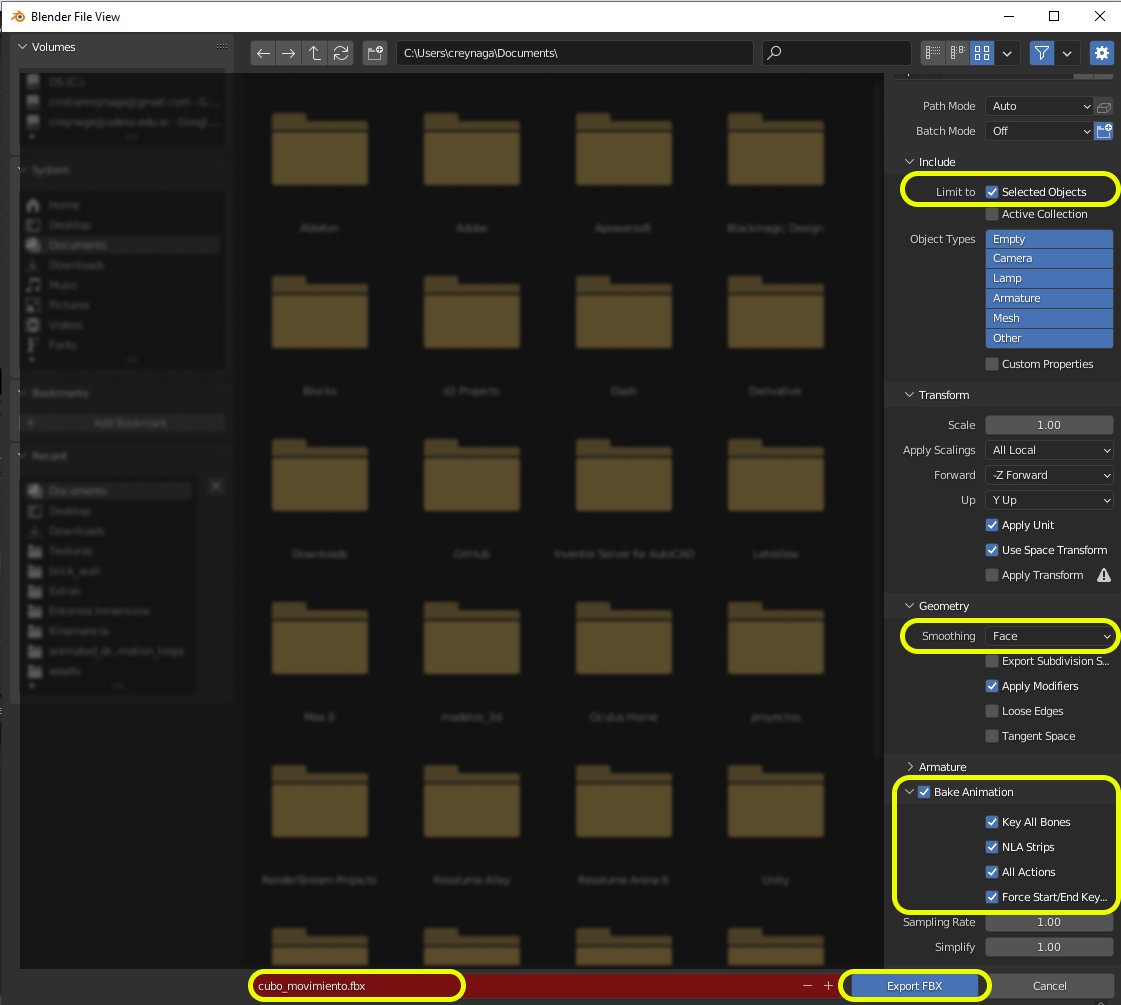Viewport: 1121px width, 1005px height.
Task: Open the Forward axis dropdown
Action: 1050,475
